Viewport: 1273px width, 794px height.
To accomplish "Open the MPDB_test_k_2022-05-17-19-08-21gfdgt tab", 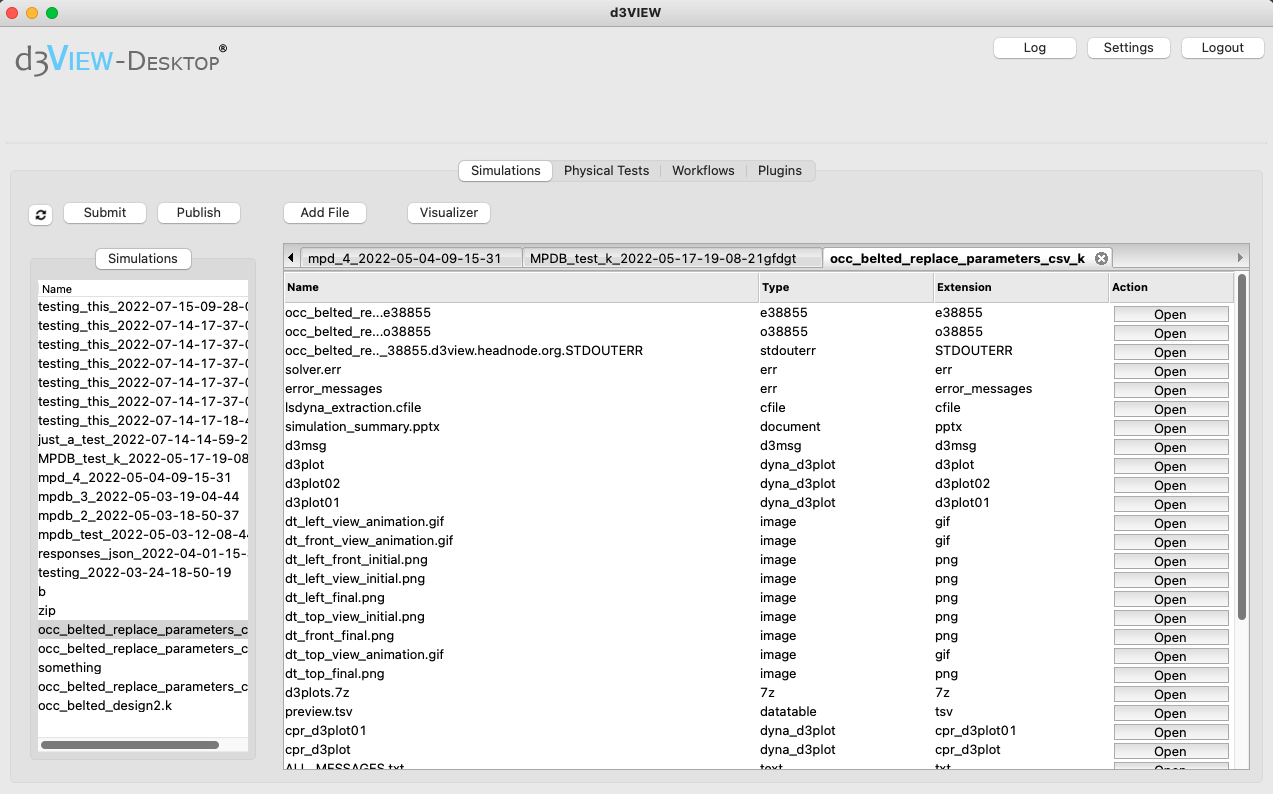I will click(x=672, y=258).
